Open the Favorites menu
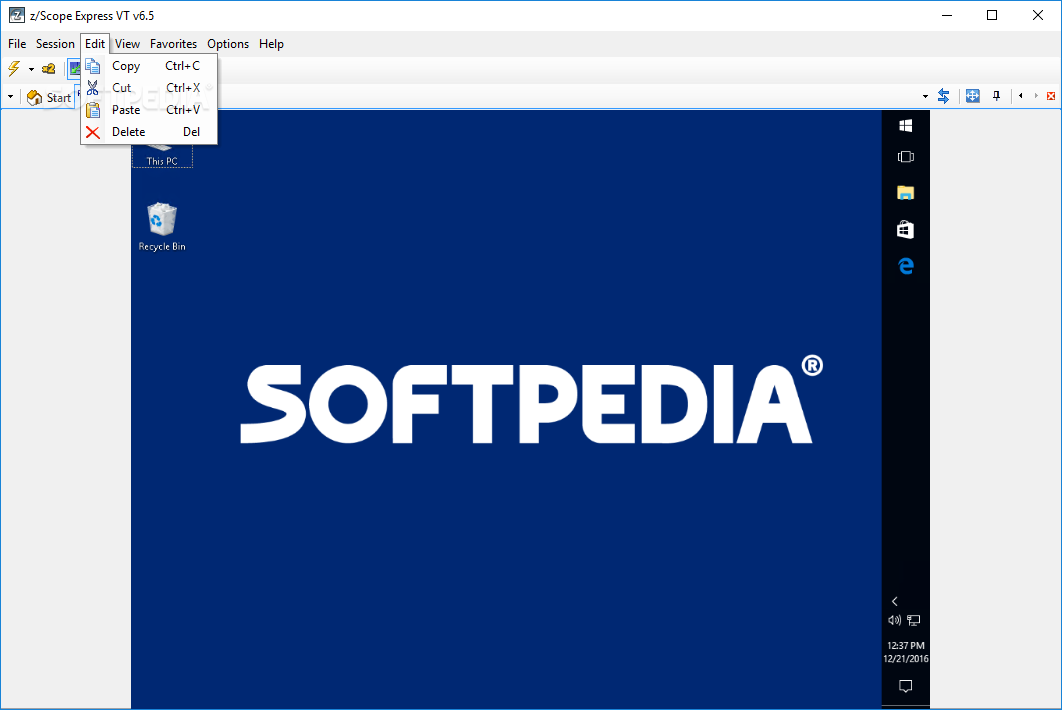The image size is (1062, 710). pos(173,43)
